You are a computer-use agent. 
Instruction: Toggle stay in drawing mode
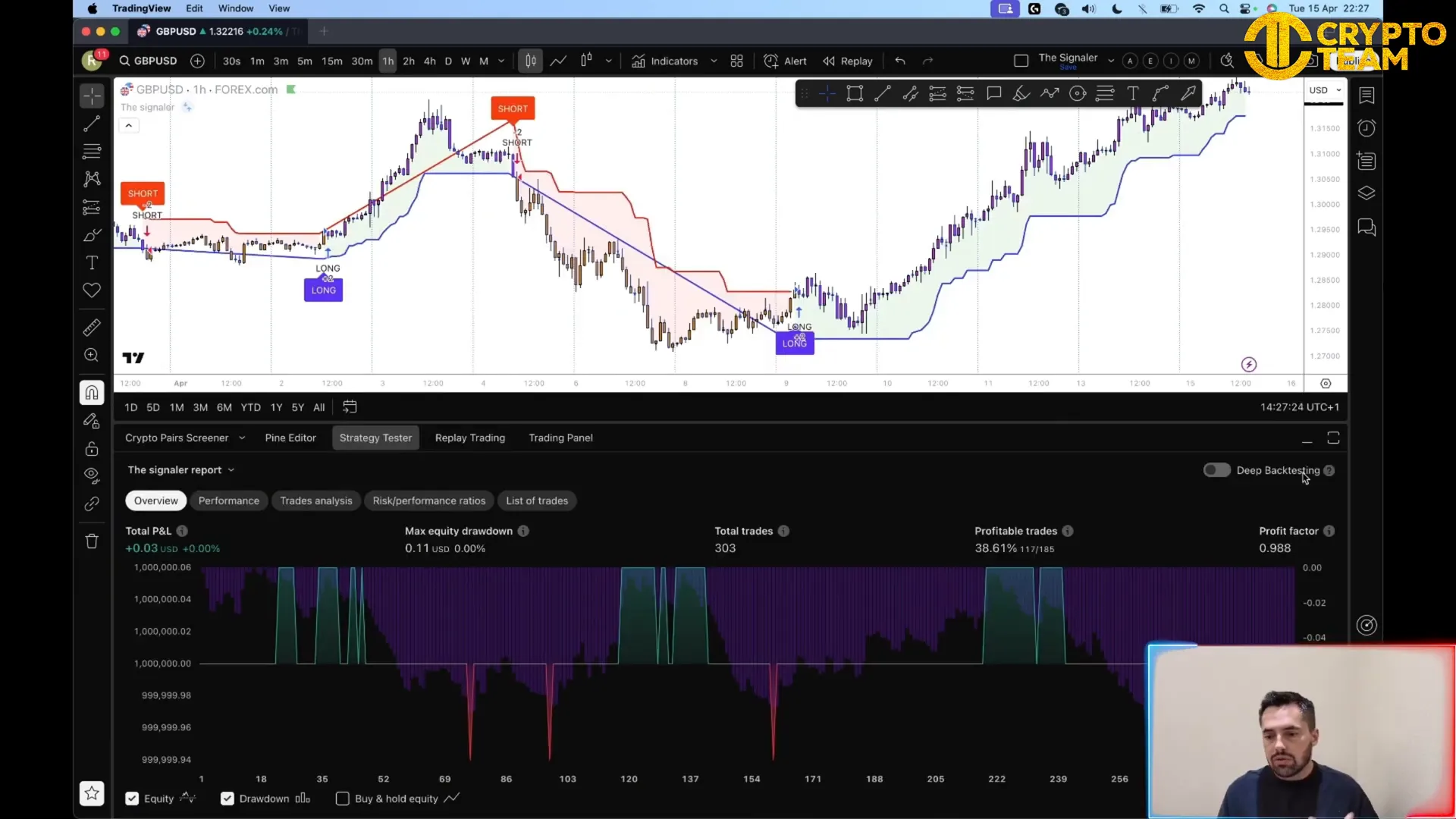coord(92,421)
